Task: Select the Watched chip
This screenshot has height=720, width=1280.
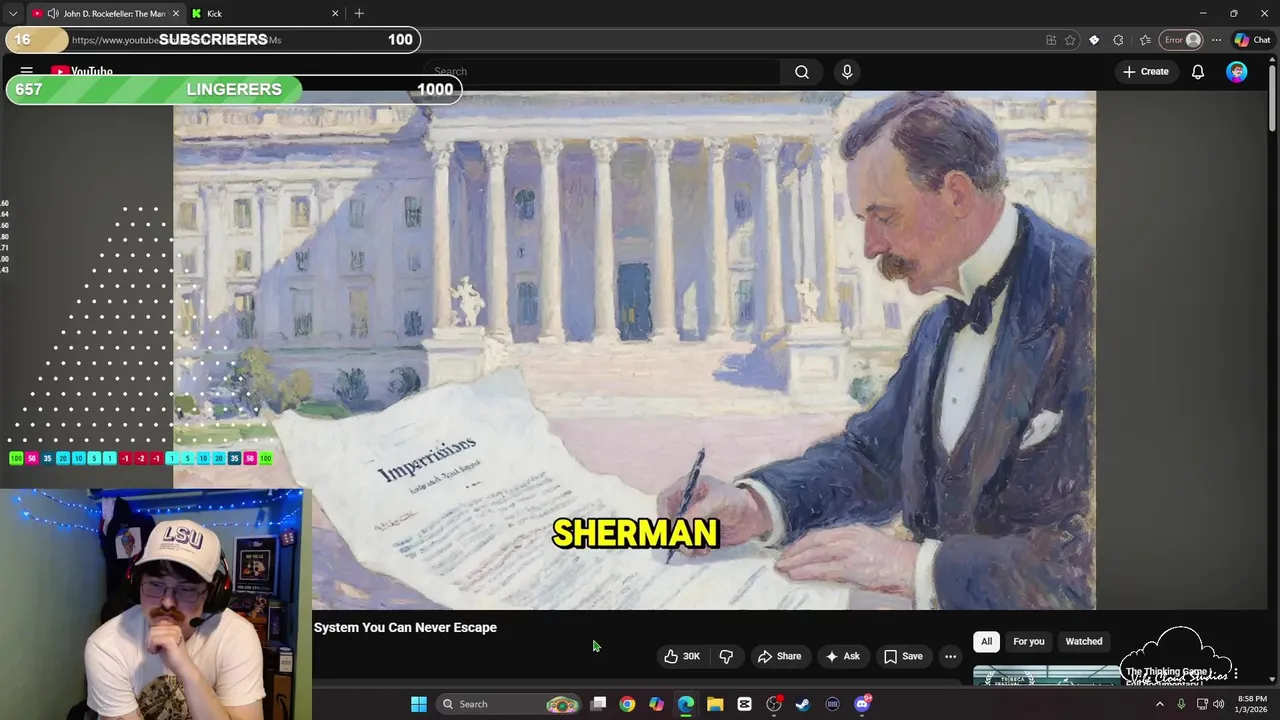Action: point(1083,642)
